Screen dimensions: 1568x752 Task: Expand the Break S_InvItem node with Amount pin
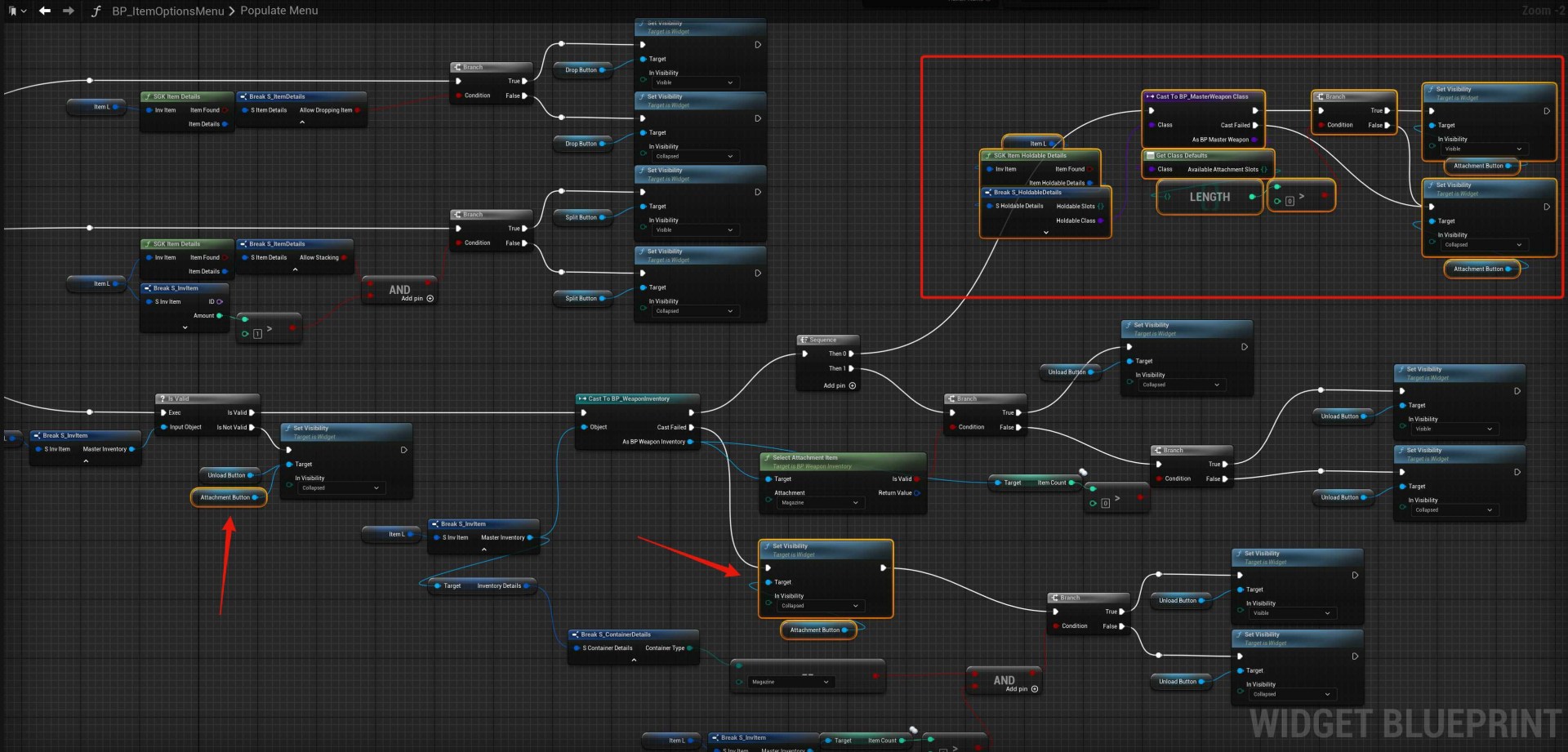click(185, 327)
